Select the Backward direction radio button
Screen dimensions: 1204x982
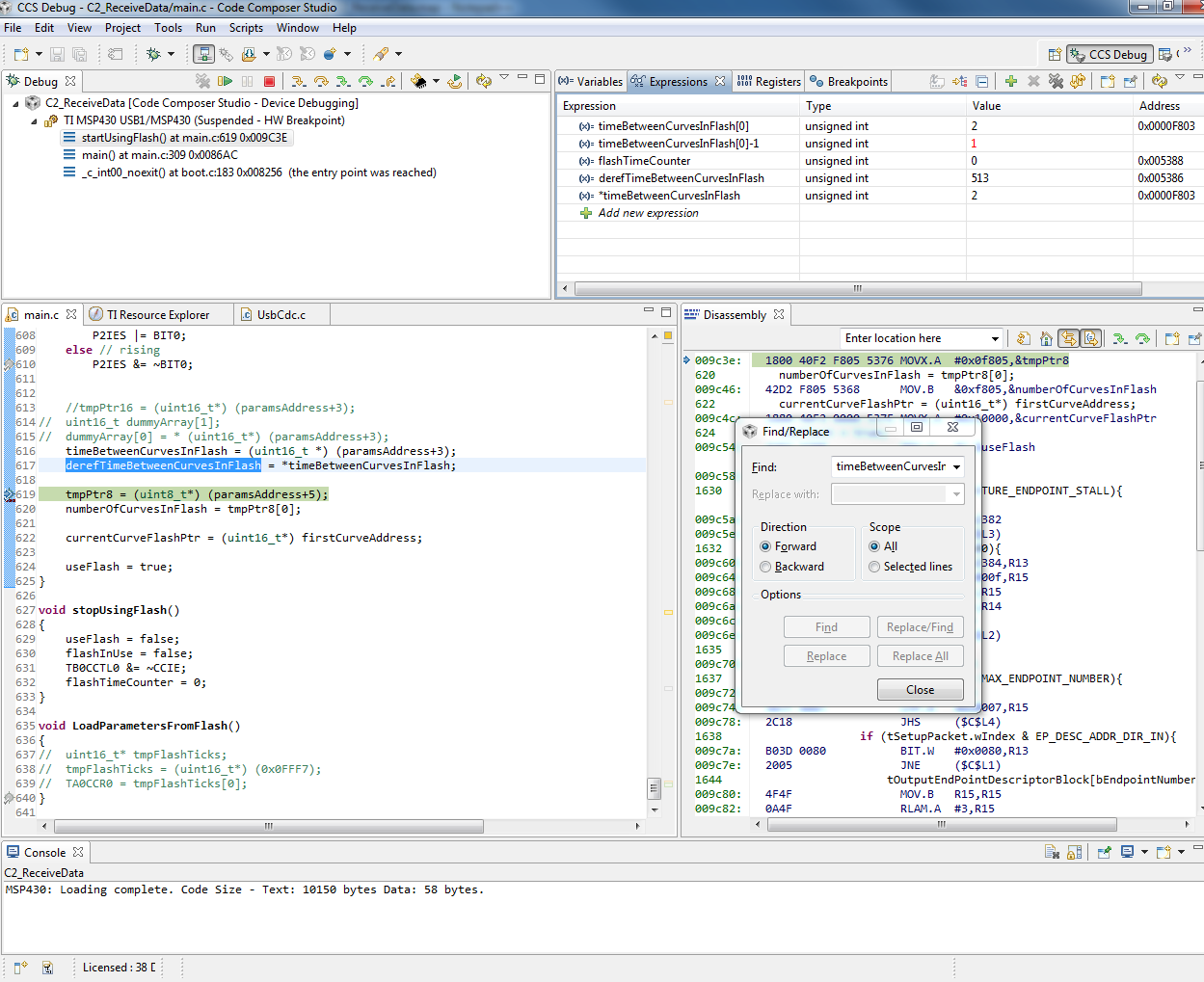pyautogui.click(x=765, y=567)
